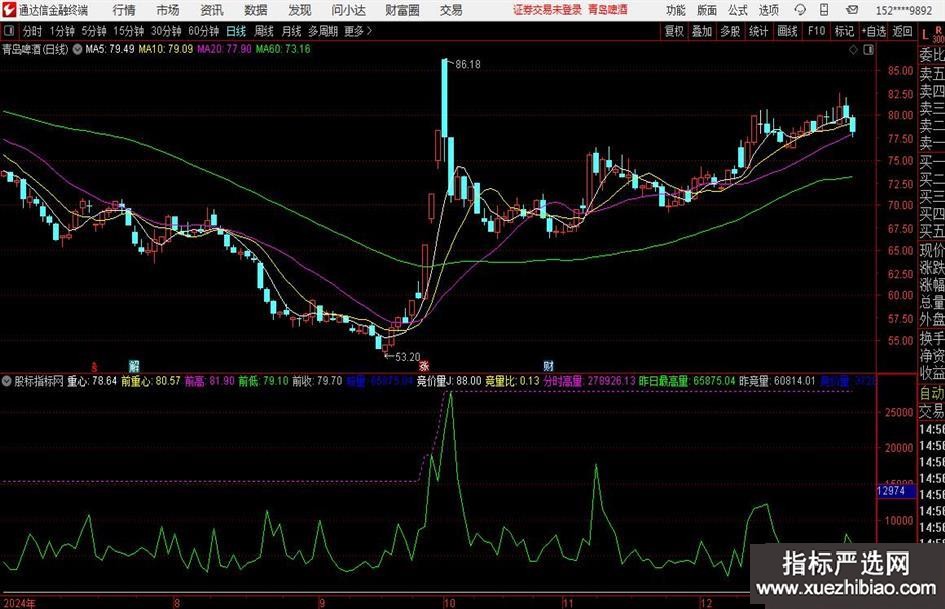Image resolution: width=945 pixels, height=609 pixels.
Task: Click the red 涨 marker below chart
Action: coord(424,365)
